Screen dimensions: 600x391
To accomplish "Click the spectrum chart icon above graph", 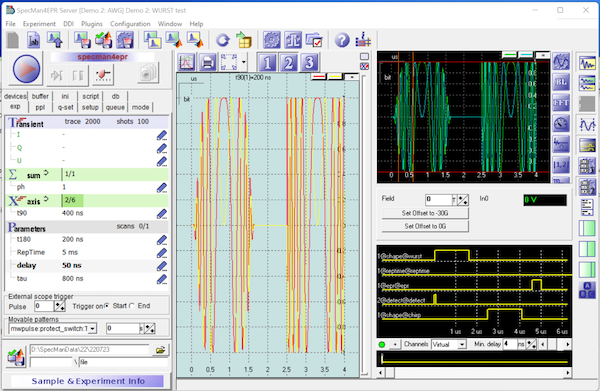I will (x=187, y=62).
